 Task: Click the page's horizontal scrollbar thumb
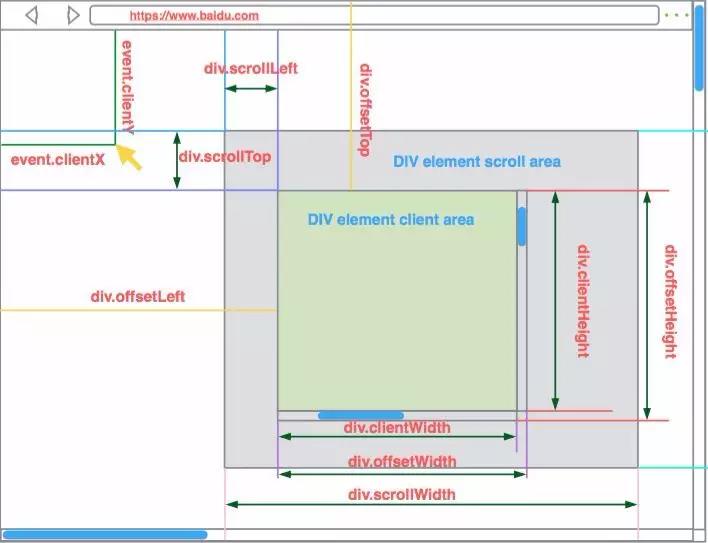(105, 535)
